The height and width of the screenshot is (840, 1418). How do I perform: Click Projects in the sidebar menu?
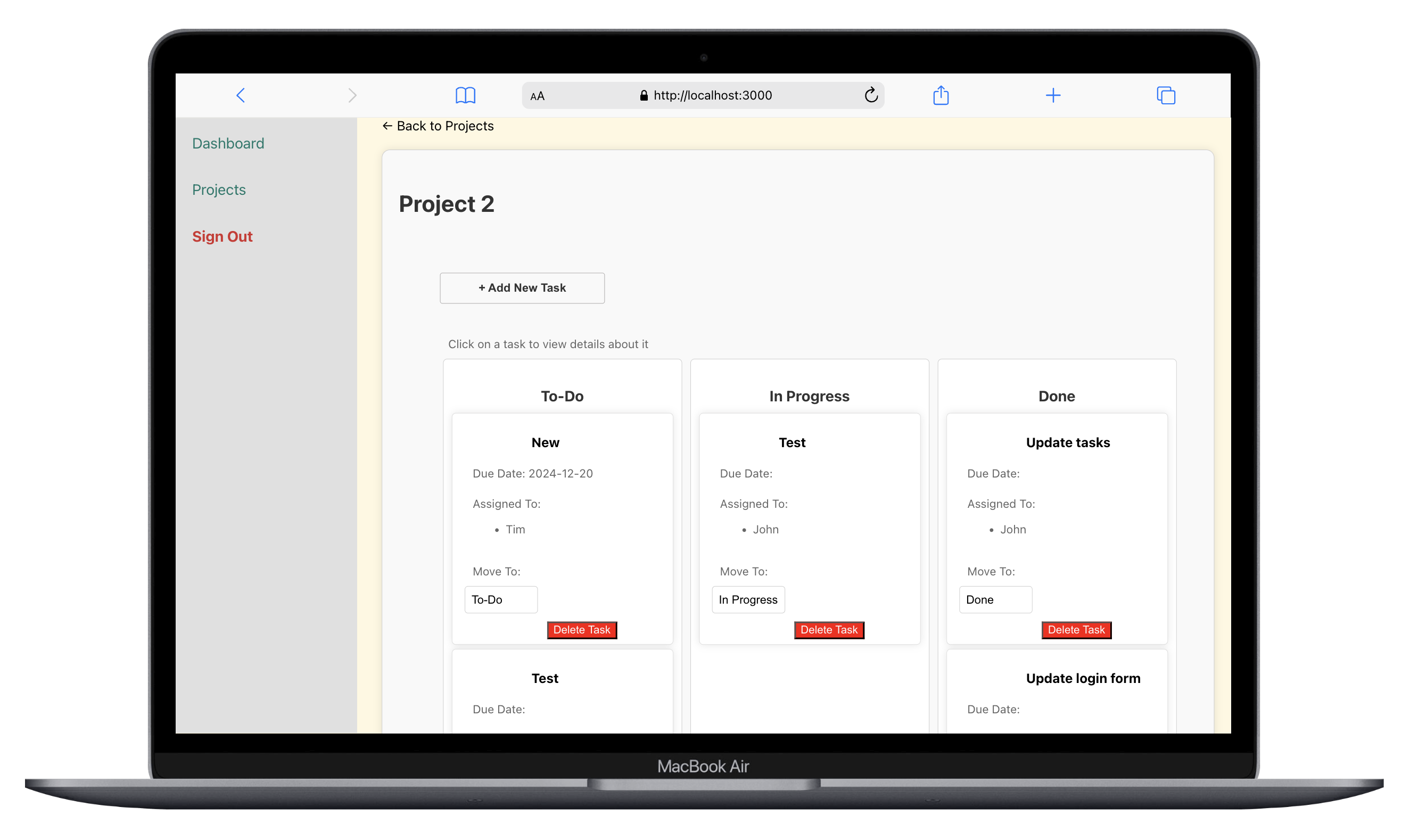click(218, 189)
